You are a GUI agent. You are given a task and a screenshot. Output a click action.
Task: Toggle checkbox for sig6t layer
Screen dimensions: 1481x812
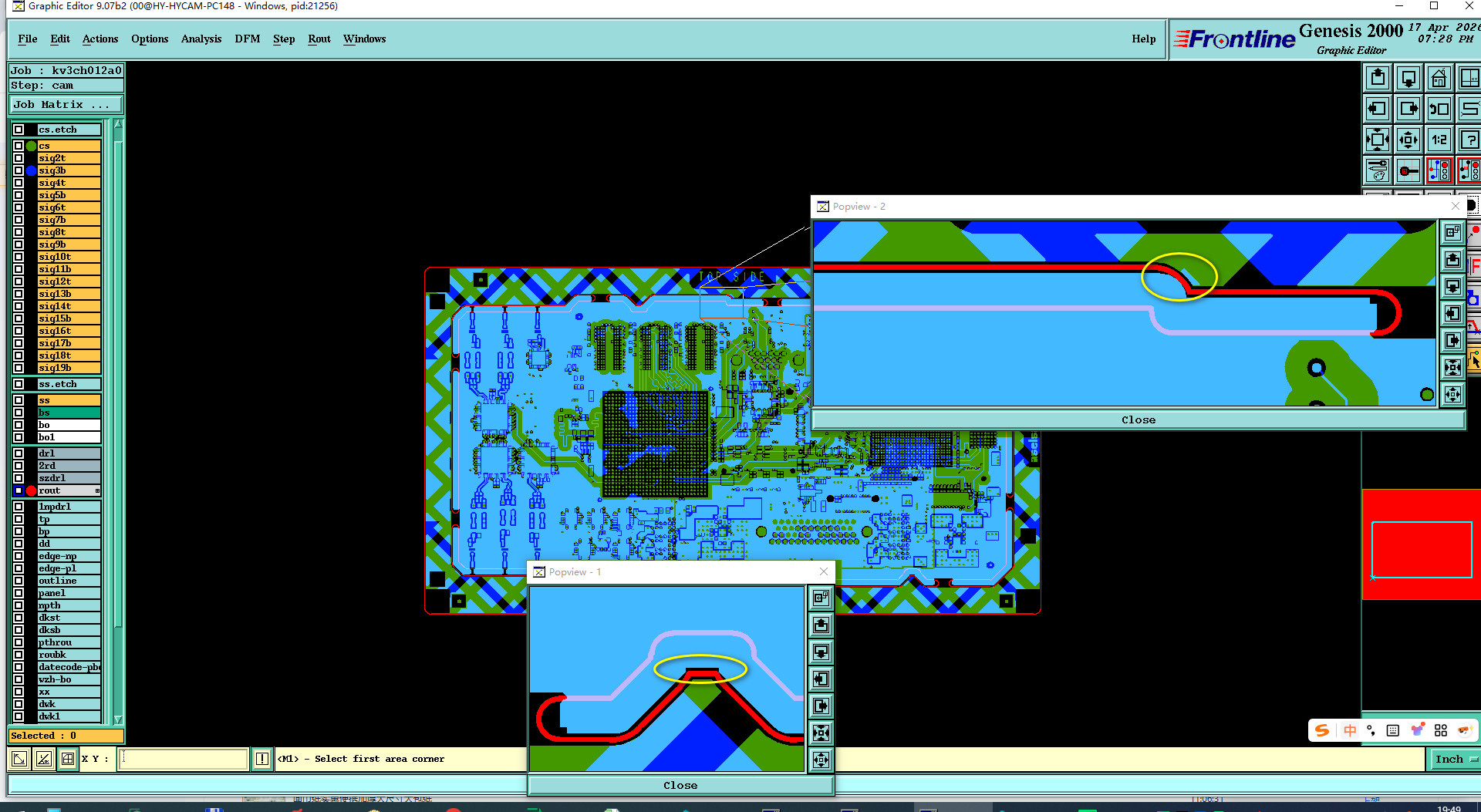click(19, 207)
